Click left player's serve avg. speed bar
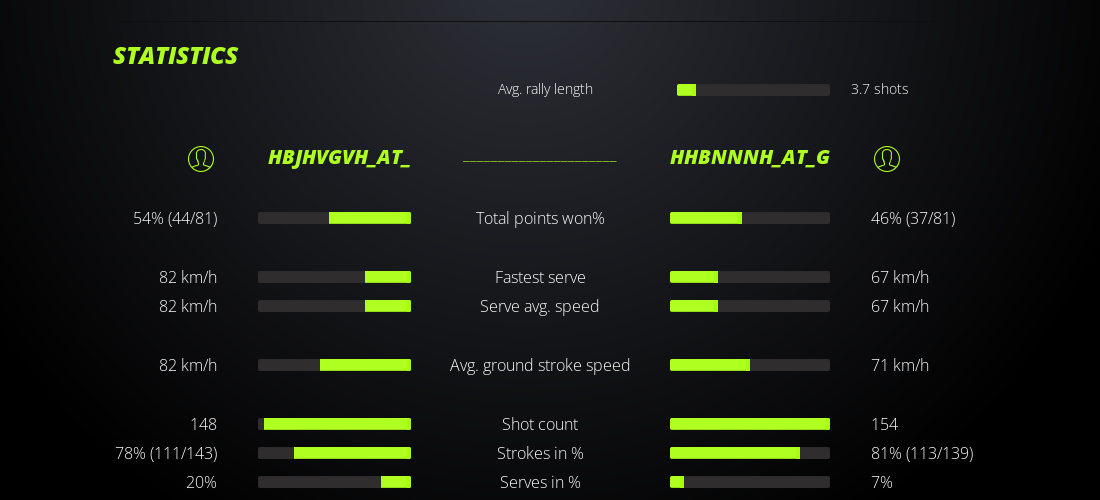Screen dimensions: 1100x500 [334, 306]
